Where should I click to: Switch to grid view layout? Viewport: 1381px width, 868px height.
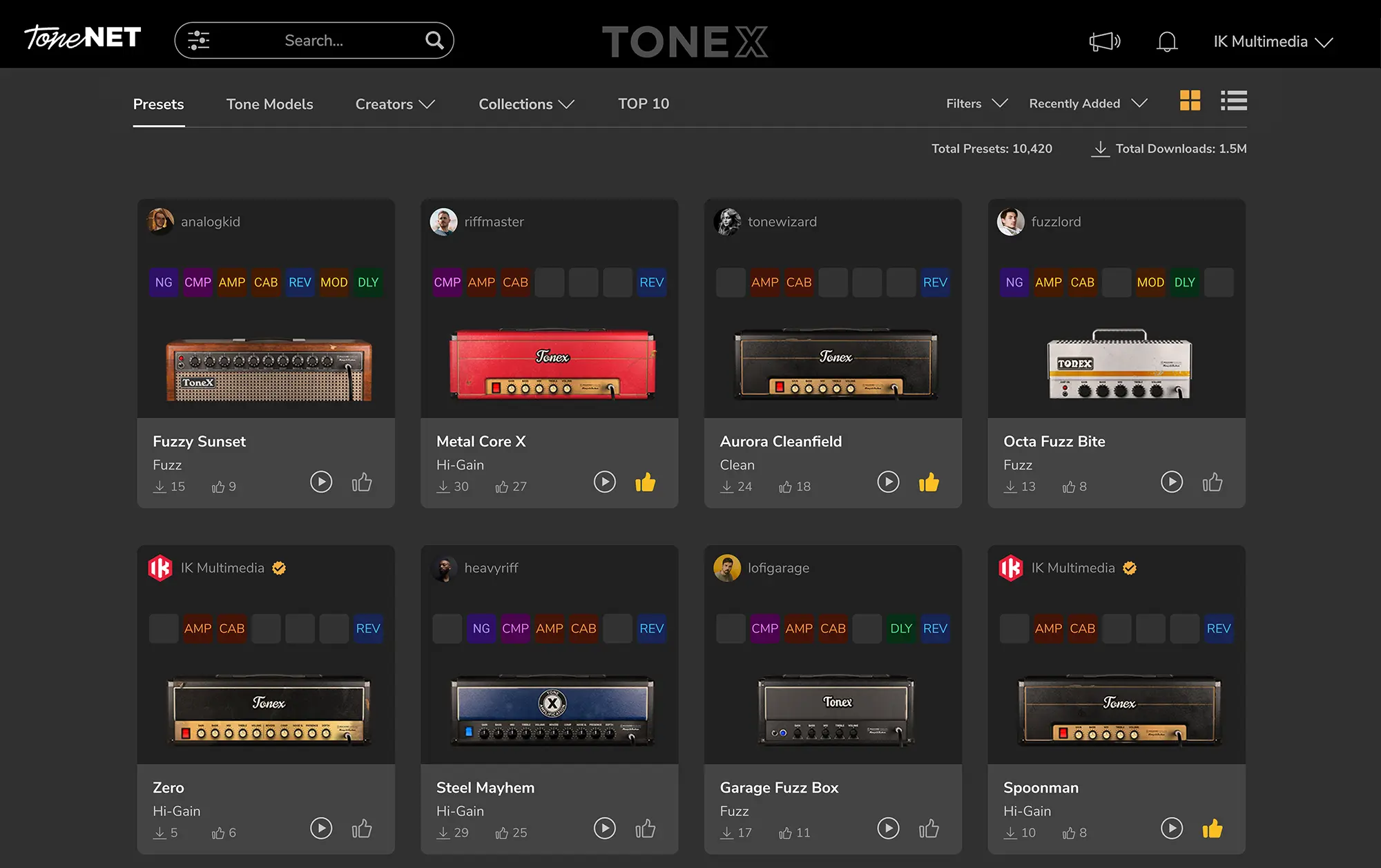1190,101
